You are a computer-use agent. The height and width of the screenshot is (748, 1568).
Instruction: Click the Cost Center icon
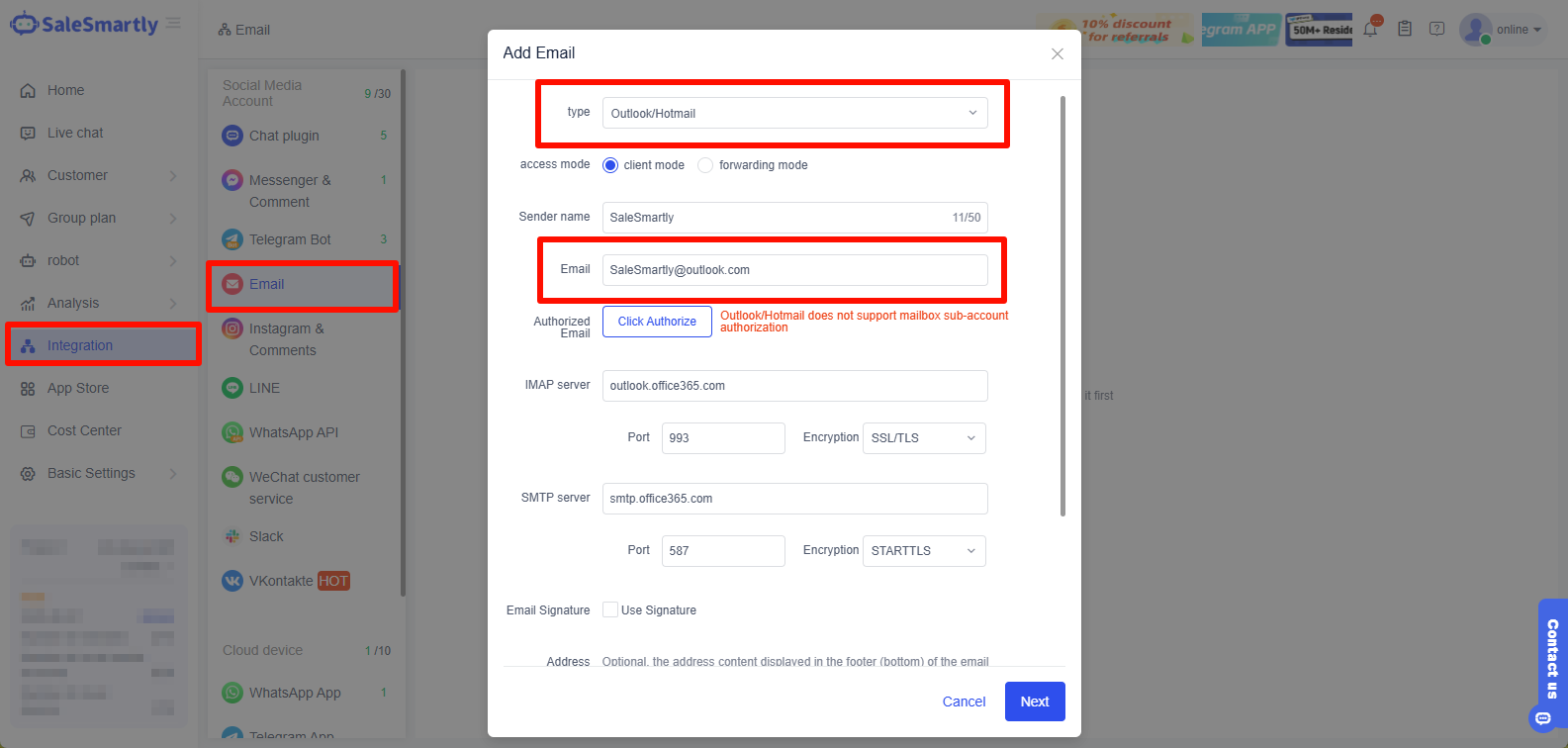[x=28, y=431]
